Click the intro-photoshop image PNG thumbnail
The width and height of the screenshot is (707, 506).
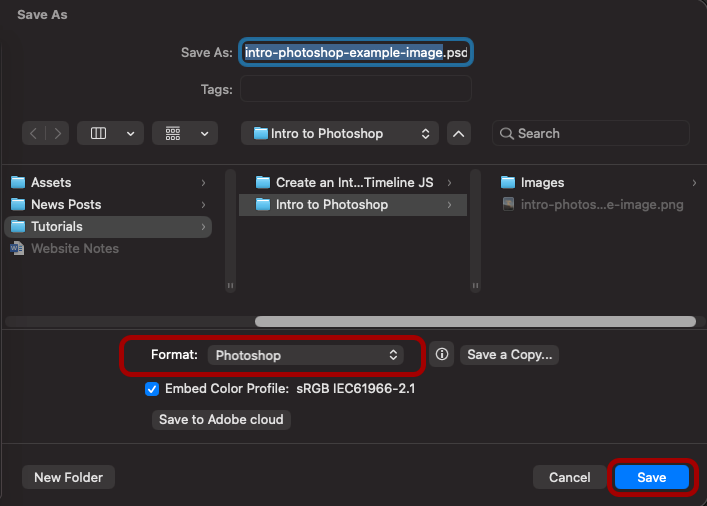(508, 204)
